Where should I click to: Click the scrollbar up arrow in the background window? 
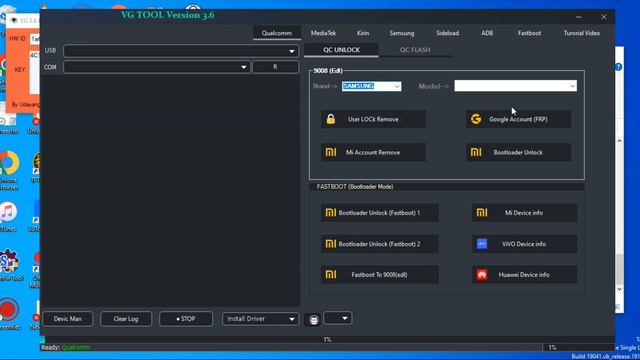click(x=620, y=140)
